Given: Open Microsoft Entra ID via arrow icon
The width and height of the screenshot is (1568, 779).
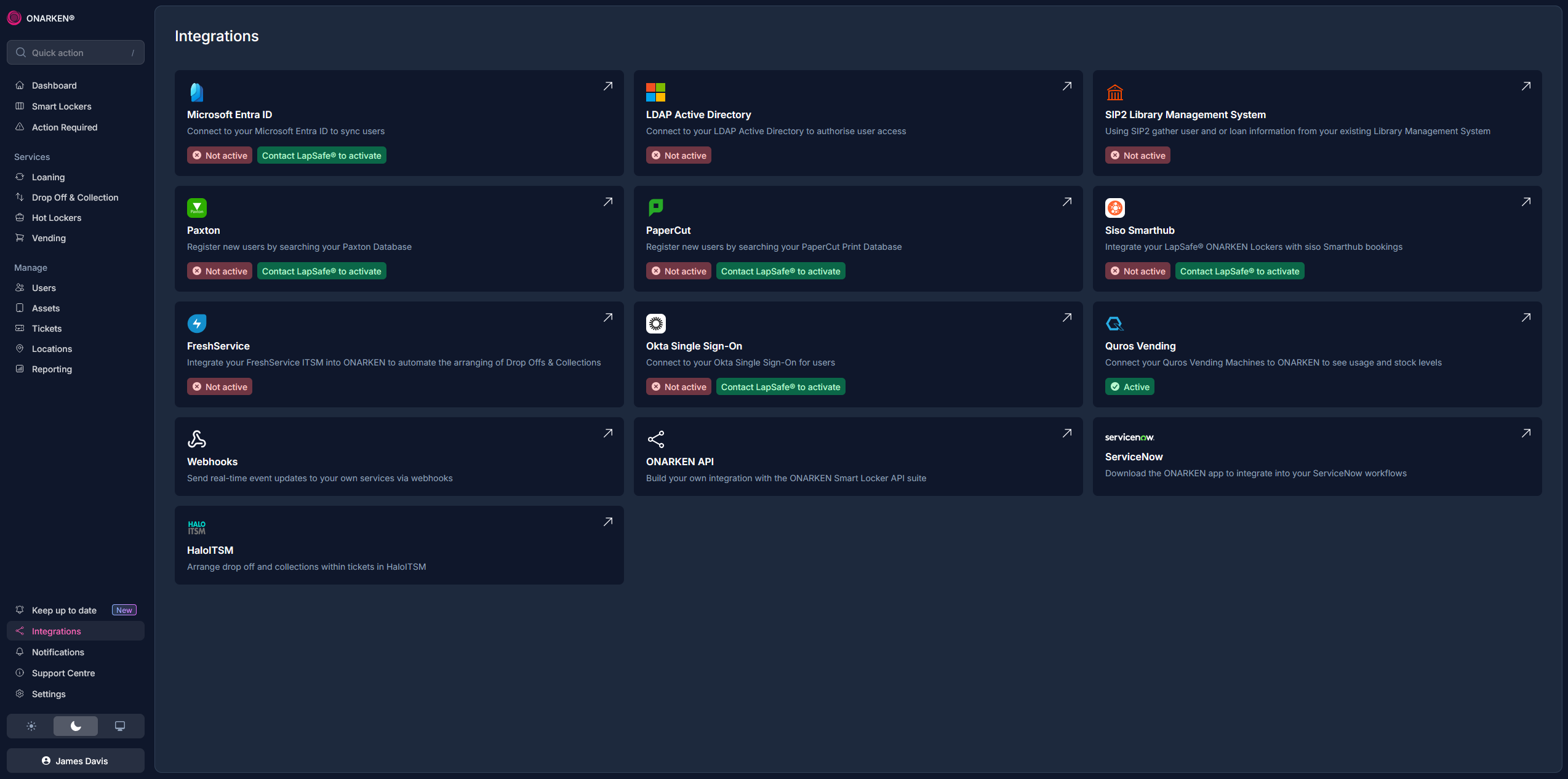Looking at the screenshot, I should click(x=608, y=86).
